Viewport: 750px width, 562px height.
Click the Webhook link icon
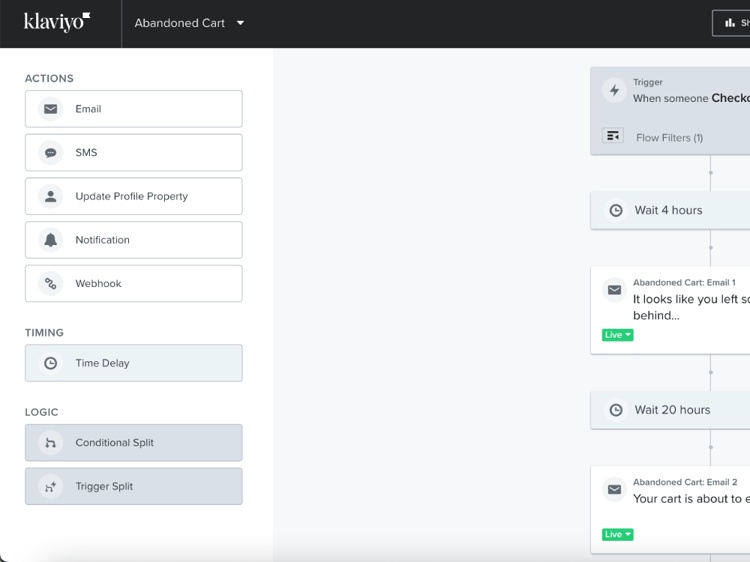click(x=51, y=284)
